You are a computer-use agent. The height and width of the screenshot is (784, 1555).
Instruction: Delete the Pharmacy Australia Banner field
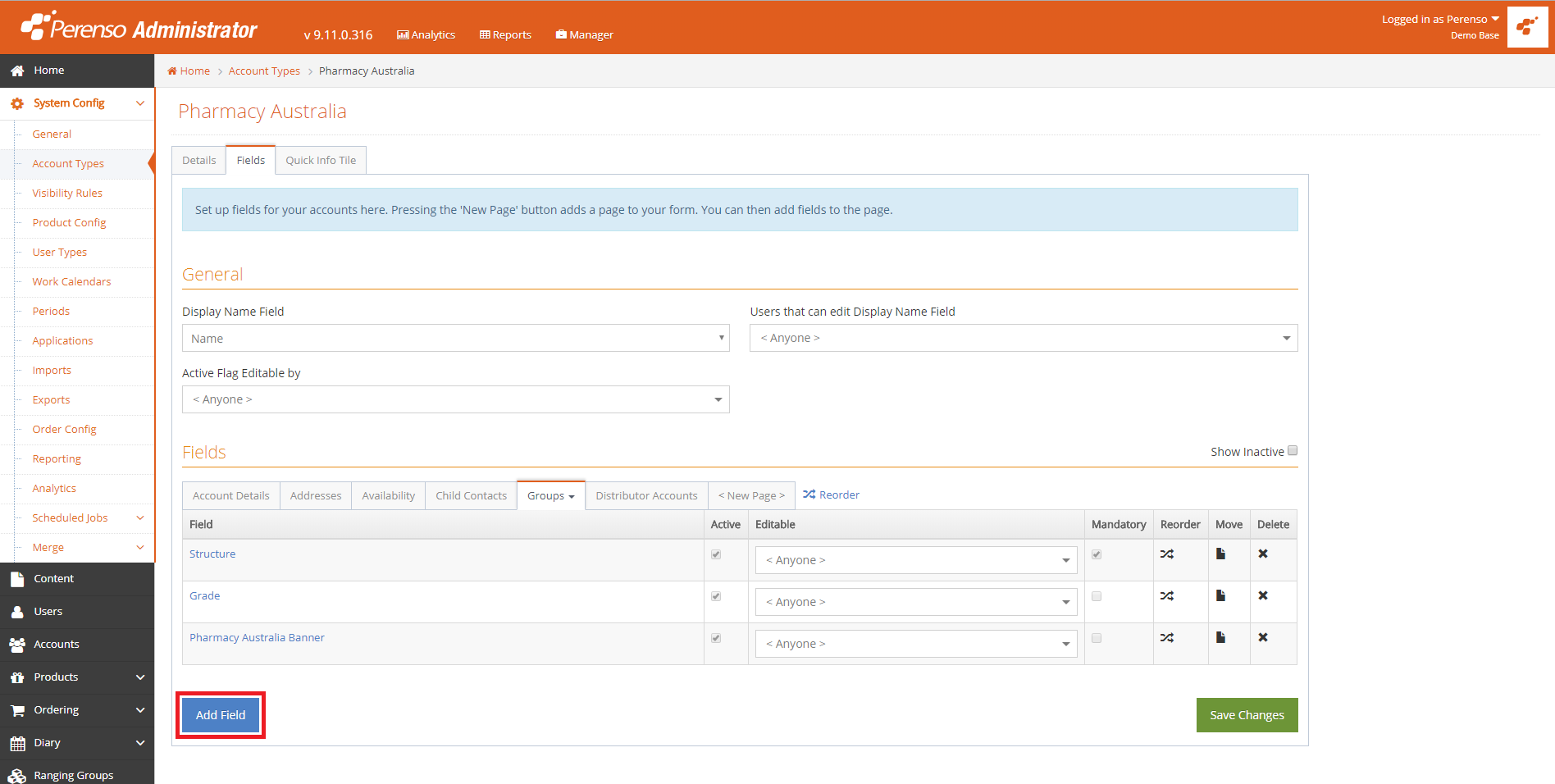coord(1263,638)
